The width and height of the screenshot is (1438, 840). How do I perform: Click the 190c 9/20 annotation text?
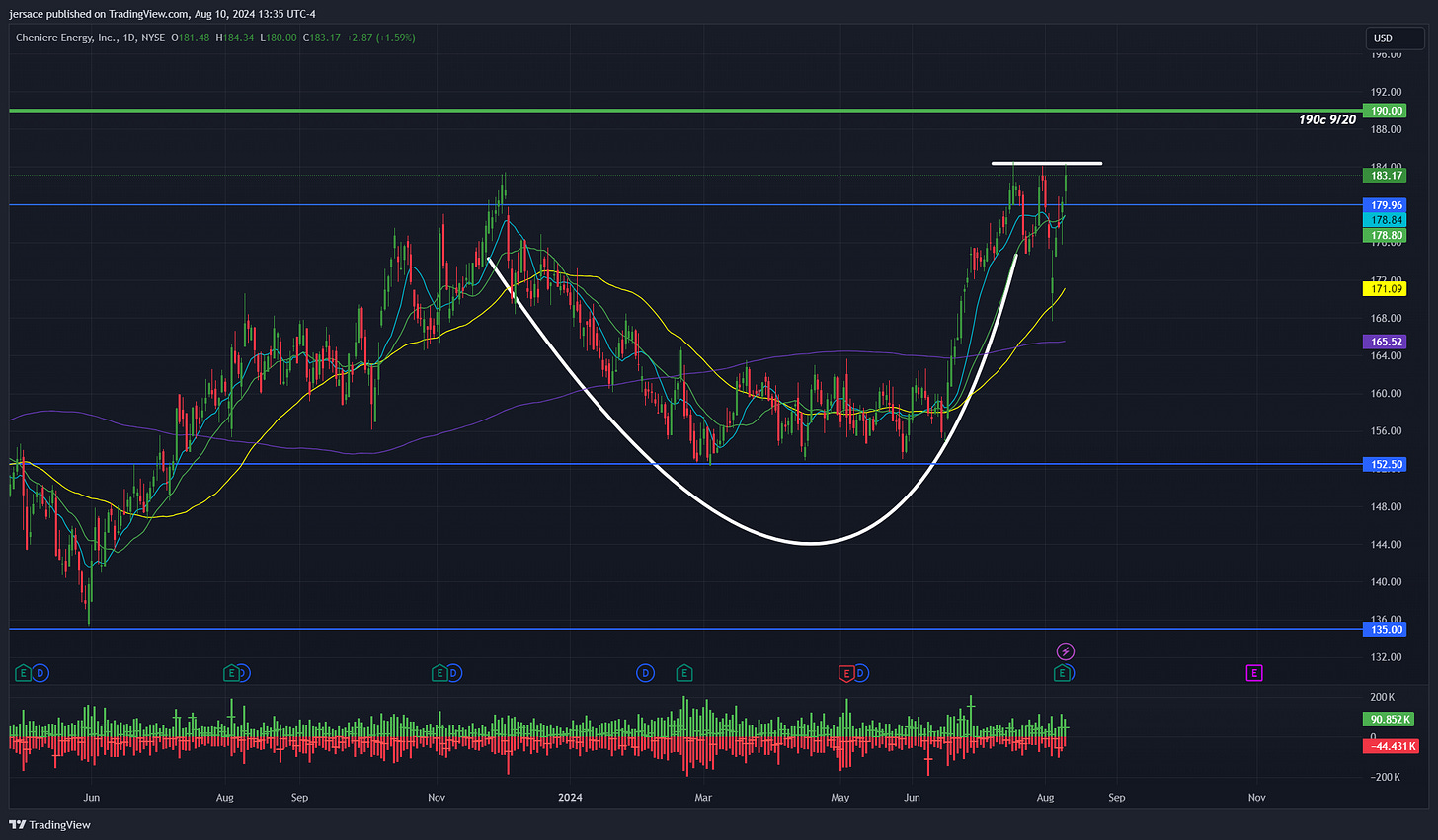click(x=1327, y=119)
